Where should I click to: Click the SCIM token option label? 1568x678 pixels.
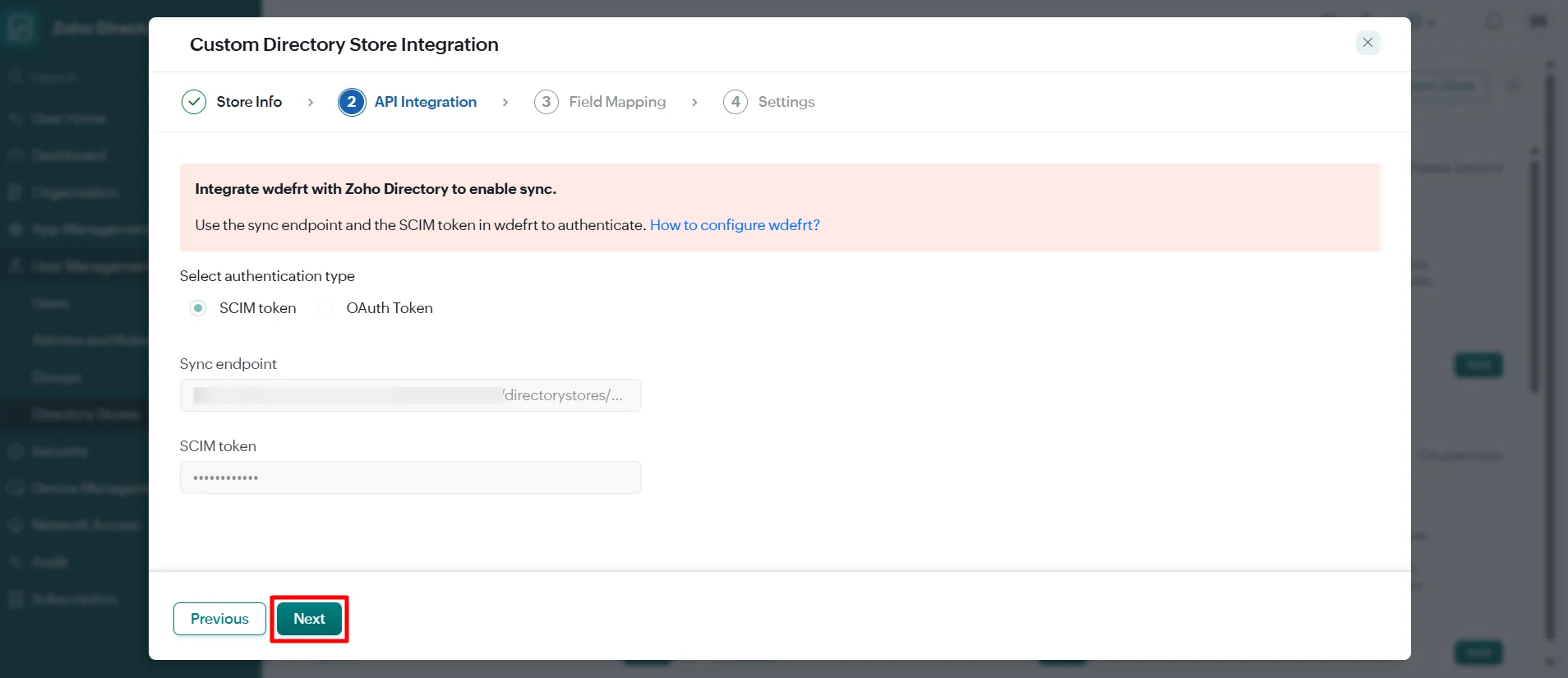point(257,308)
